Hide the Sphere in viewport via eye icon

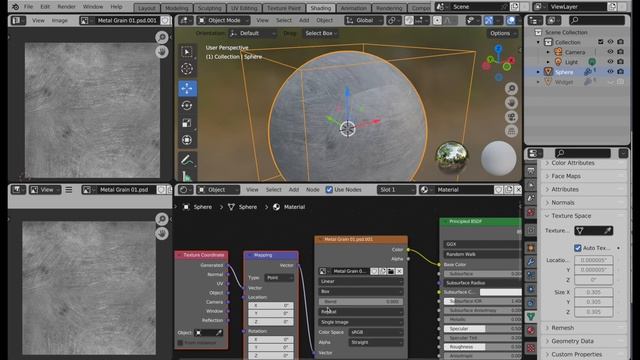click(x=610, y=71)
